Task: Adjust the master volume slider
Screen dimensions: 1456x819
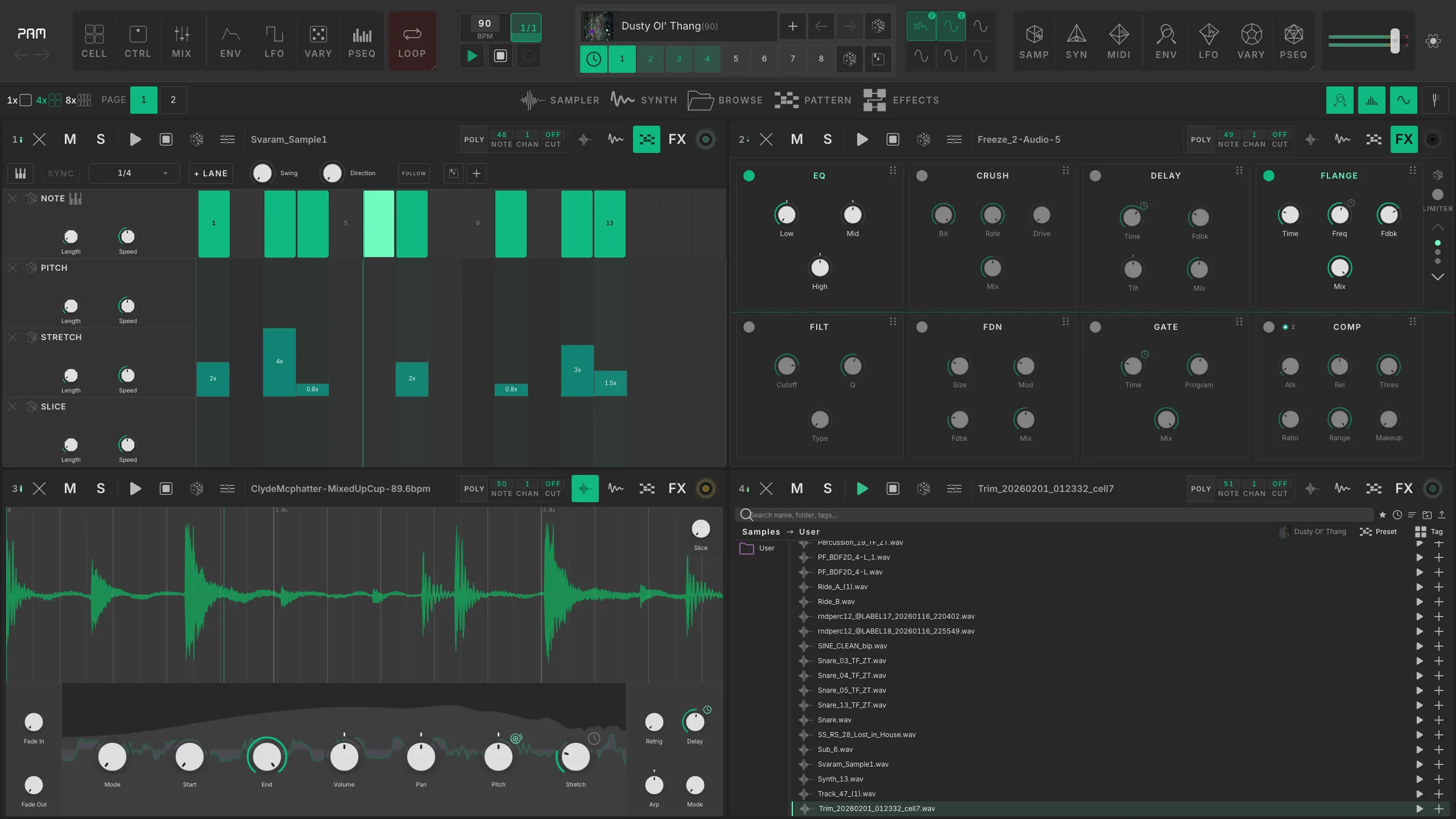Action: click(x=1368, y=41)
